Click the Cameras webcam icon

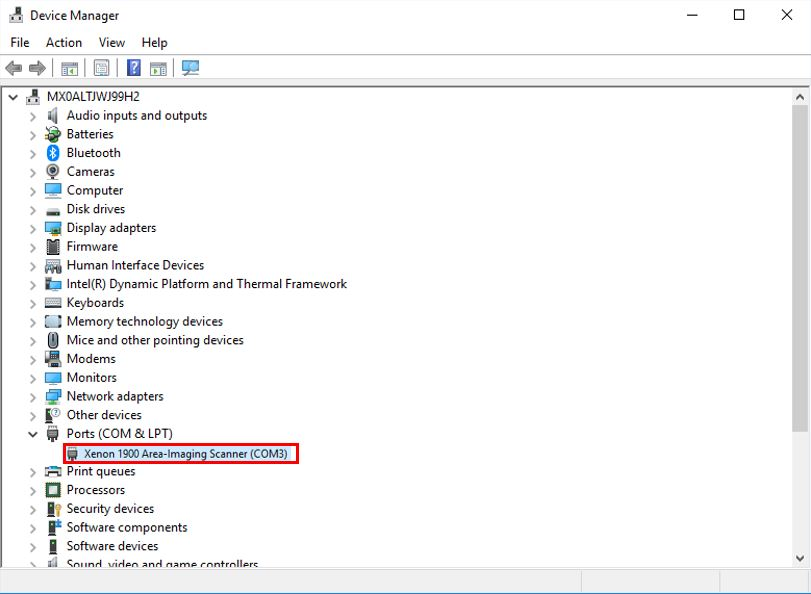53,171
